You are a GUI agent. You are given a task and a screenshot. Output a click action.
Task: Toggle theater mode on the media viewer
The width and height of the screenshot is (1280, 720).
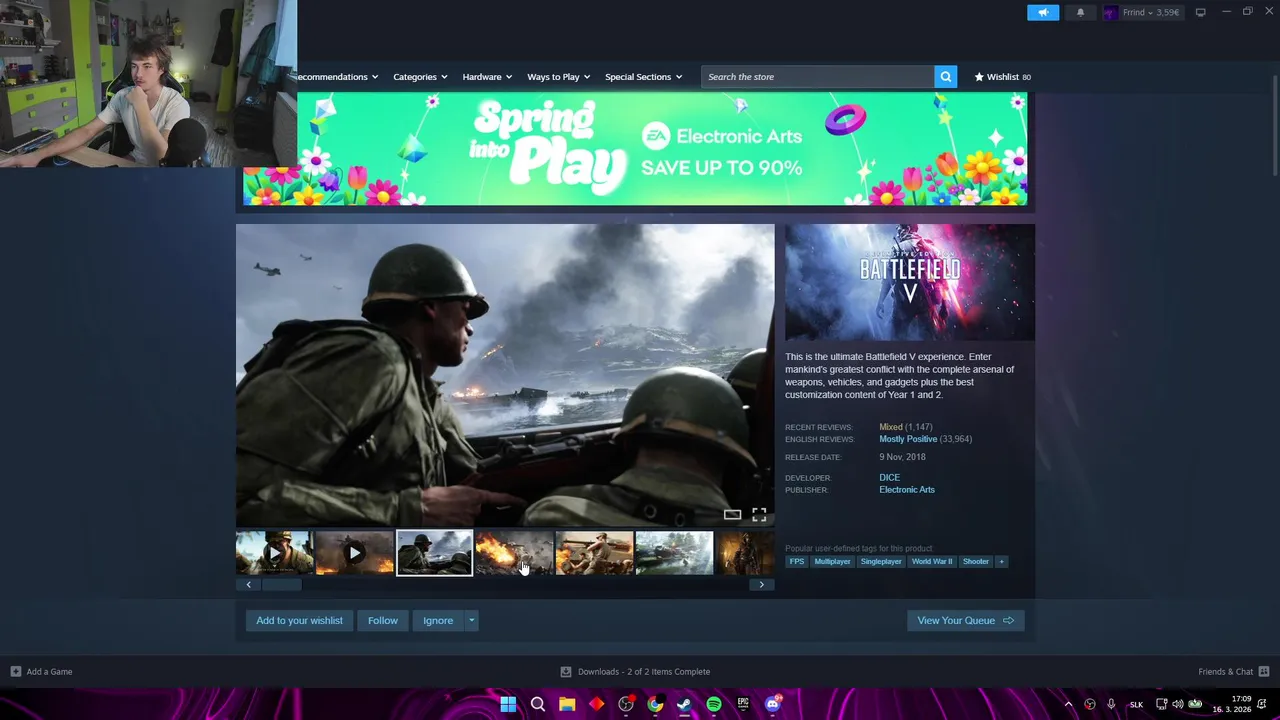point(732,514)
